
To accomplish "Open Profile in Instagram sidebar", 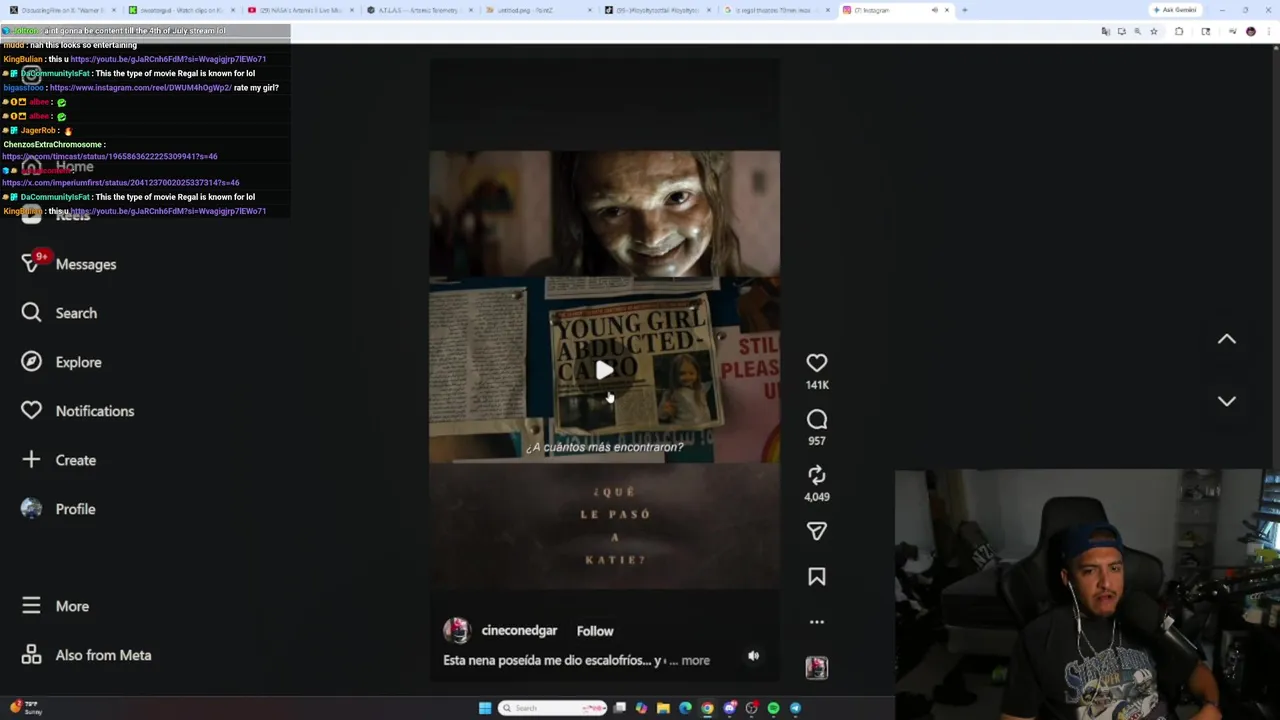I will coord(76,509).
